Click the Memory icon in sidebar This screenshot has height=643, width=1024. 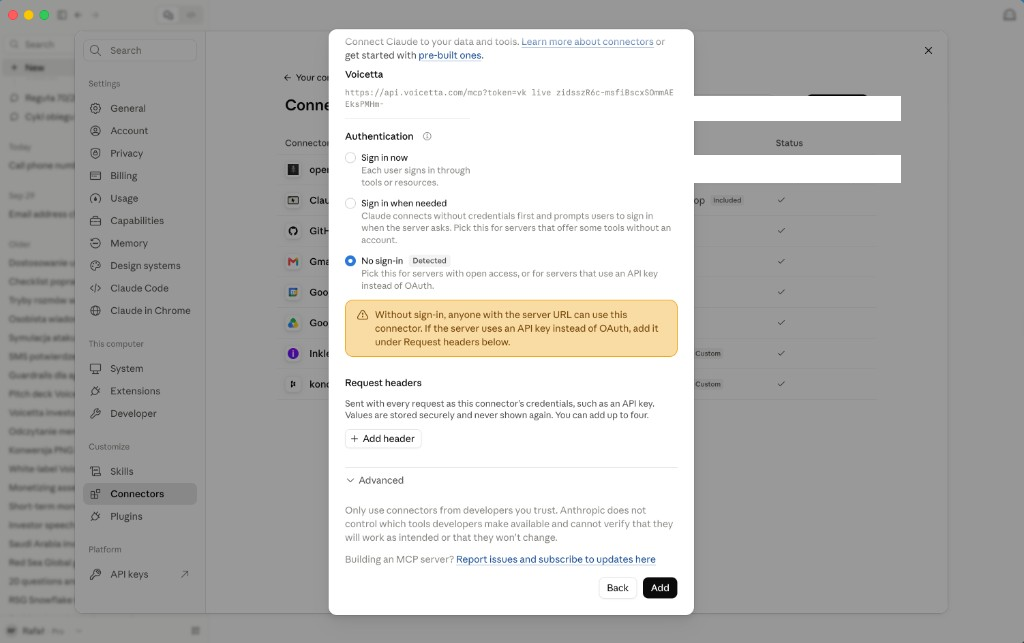coord(95,243)
